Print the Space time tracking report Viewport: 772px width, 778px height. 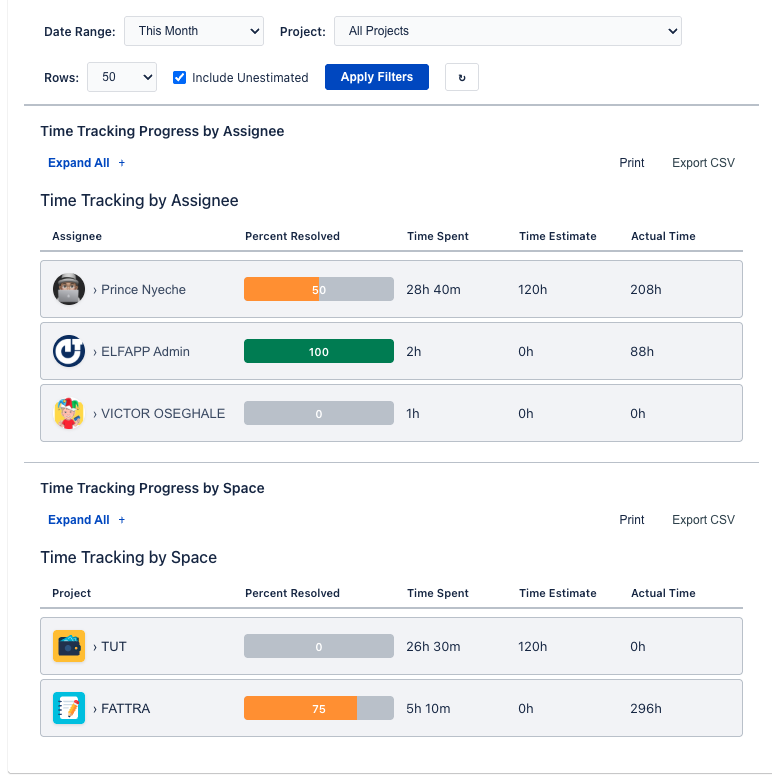(632, 519)
